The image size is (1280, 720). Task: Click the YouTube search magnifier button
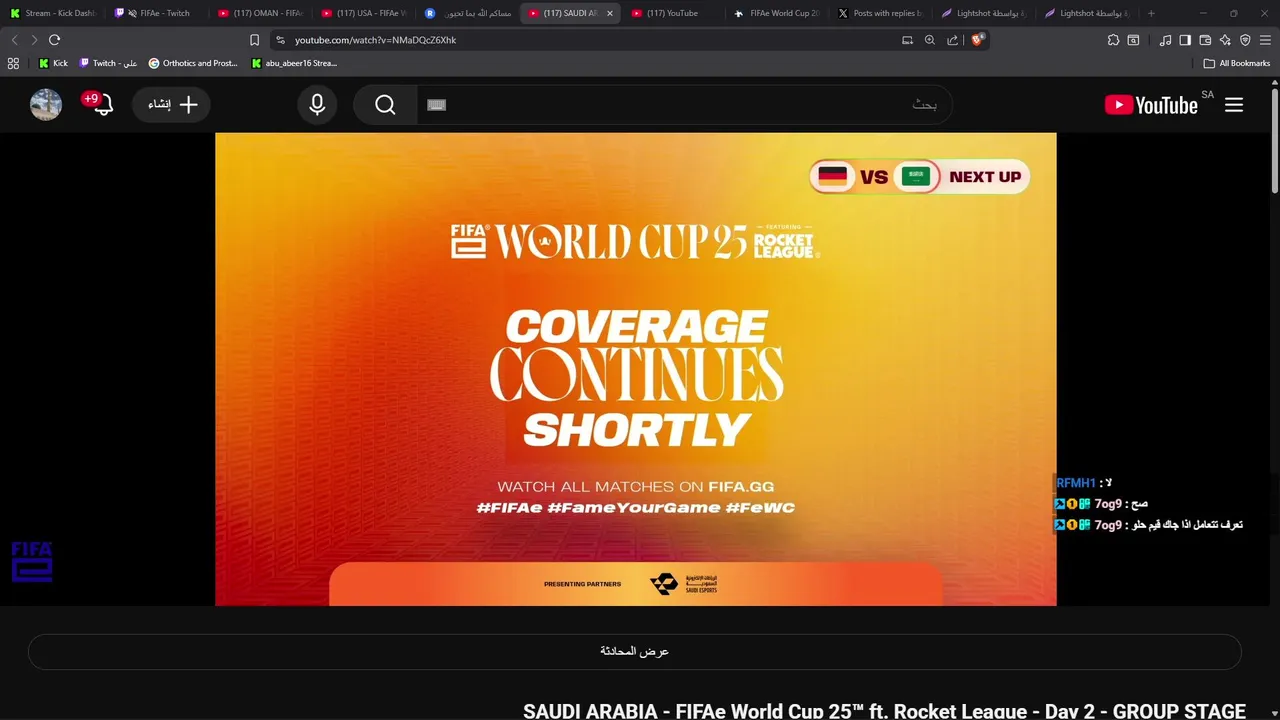point(385,104)
